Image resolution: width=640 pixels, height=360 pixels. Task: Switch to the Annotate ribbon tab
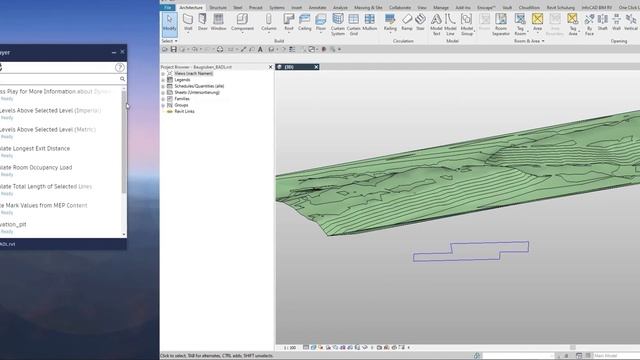pos(318,7)
